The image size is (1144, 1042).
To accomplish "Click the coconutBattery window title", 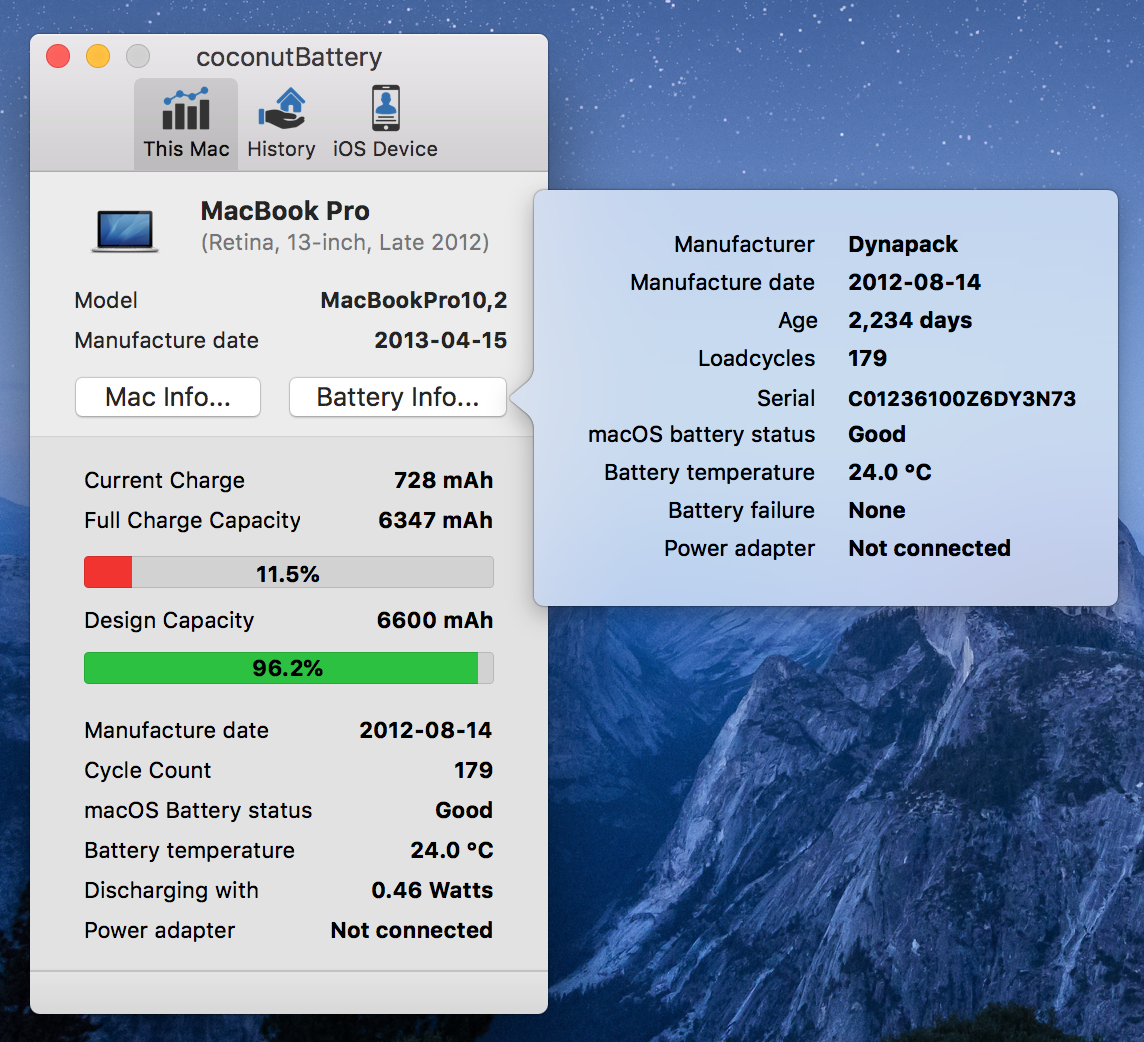I will (289, 57).
